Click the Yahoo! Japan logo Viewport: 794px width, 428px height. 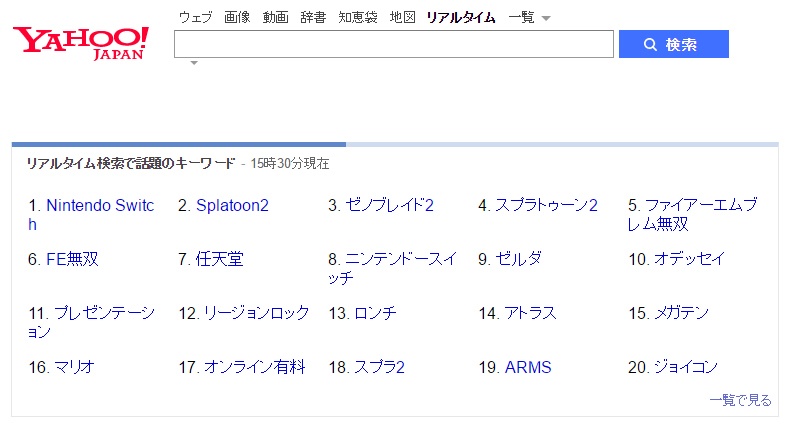[81, 43]
